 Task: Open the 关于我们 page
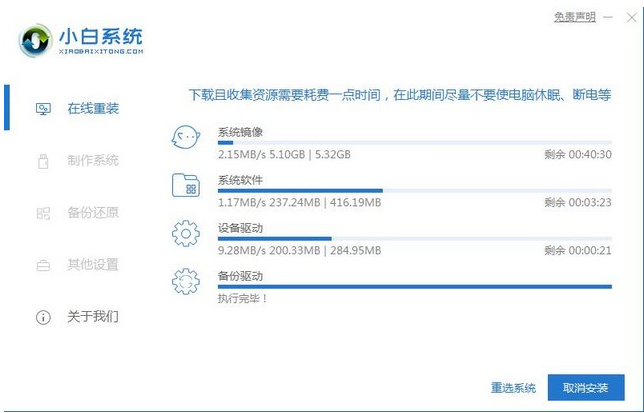[x=92, y=317]
